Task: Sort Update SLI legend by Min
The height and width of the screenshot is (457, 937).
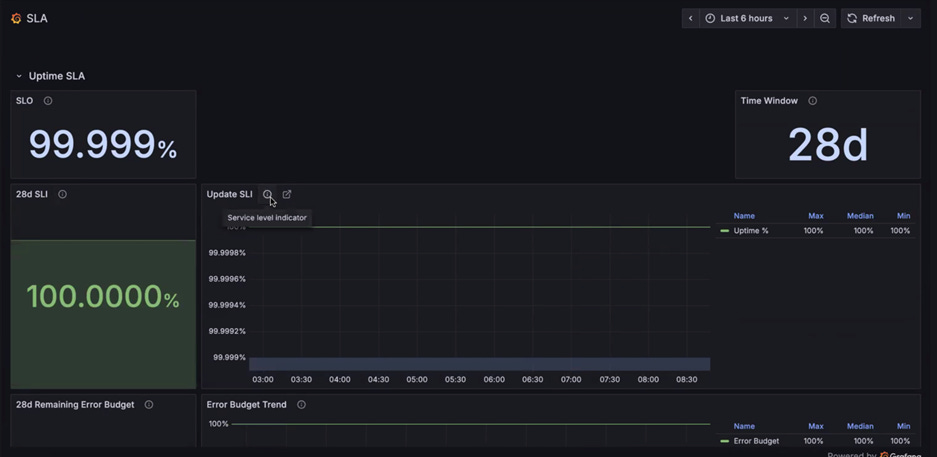Action: 904,216
